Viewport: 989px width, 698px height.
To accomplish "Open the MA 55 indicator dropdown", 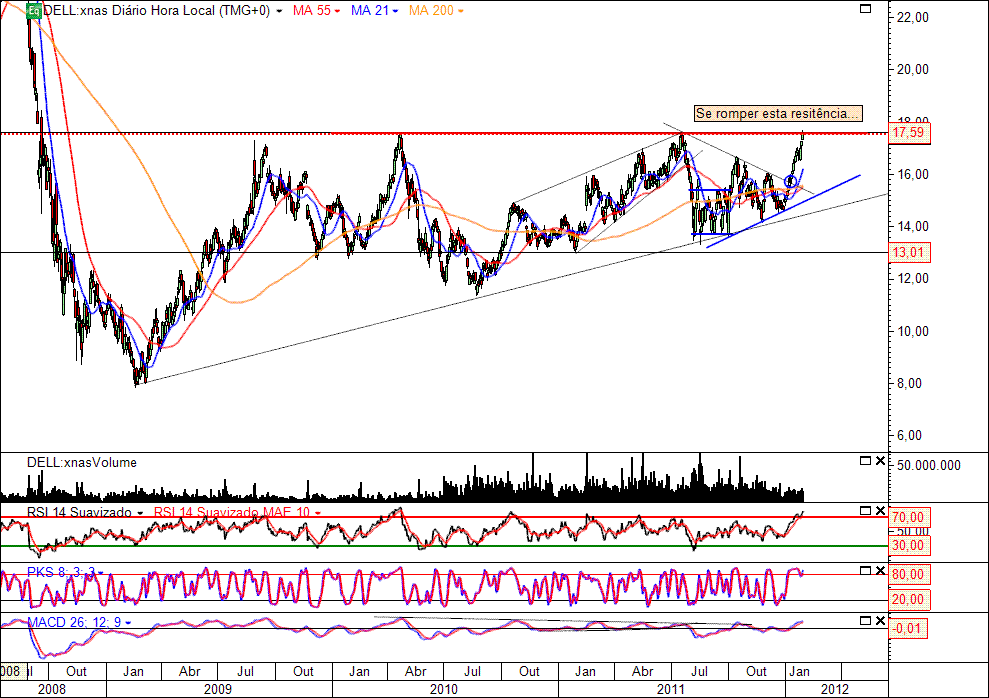I will (x=337, y=11).
